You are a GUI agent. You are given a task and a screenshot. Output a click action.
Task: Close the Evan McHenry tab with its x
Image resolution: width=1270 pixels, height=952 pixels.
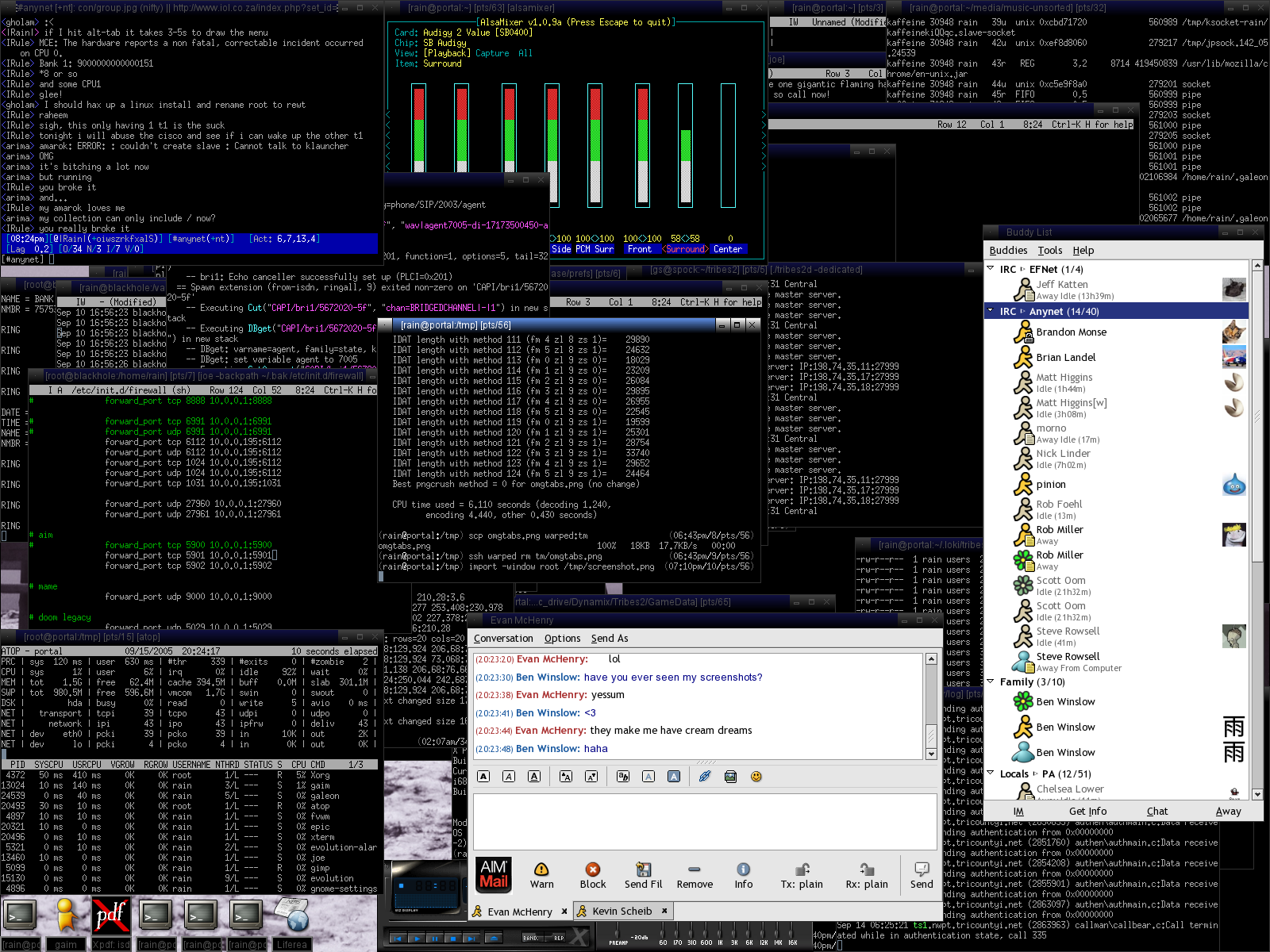coord(564,912)
